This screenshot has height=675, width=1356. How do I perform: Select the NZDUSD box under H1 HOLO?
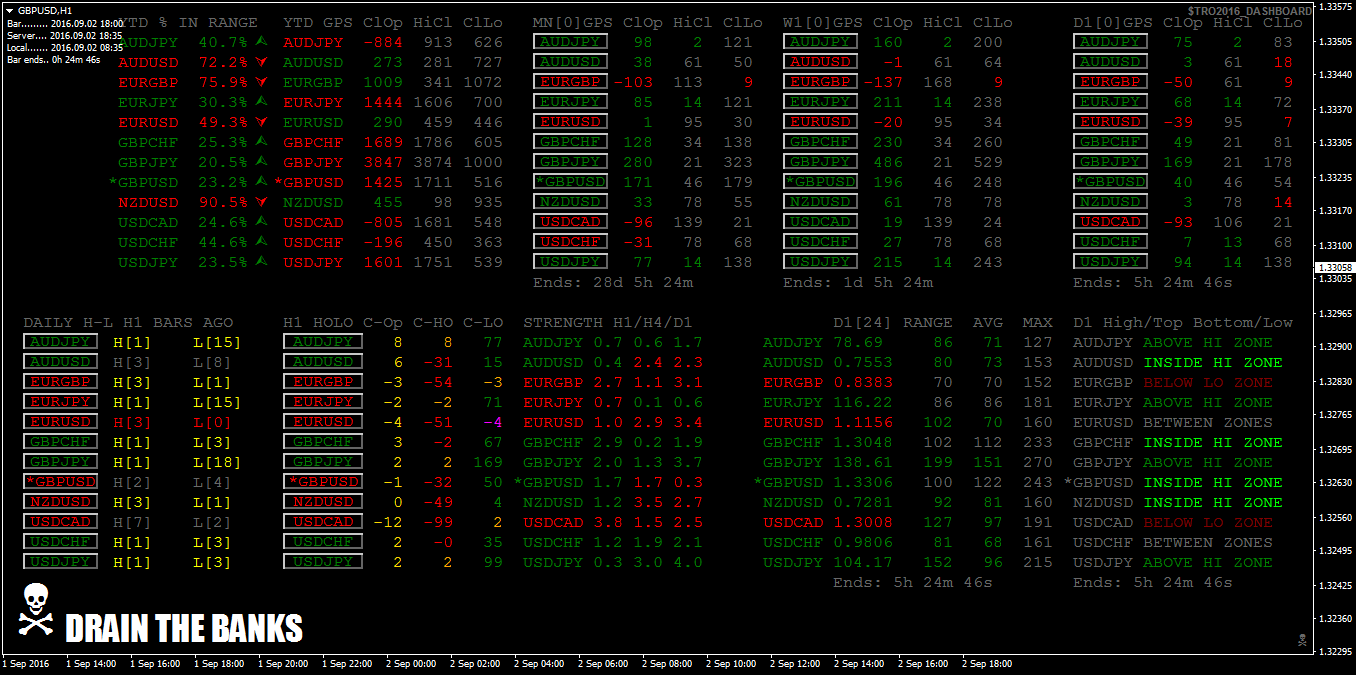pos(323,501)
